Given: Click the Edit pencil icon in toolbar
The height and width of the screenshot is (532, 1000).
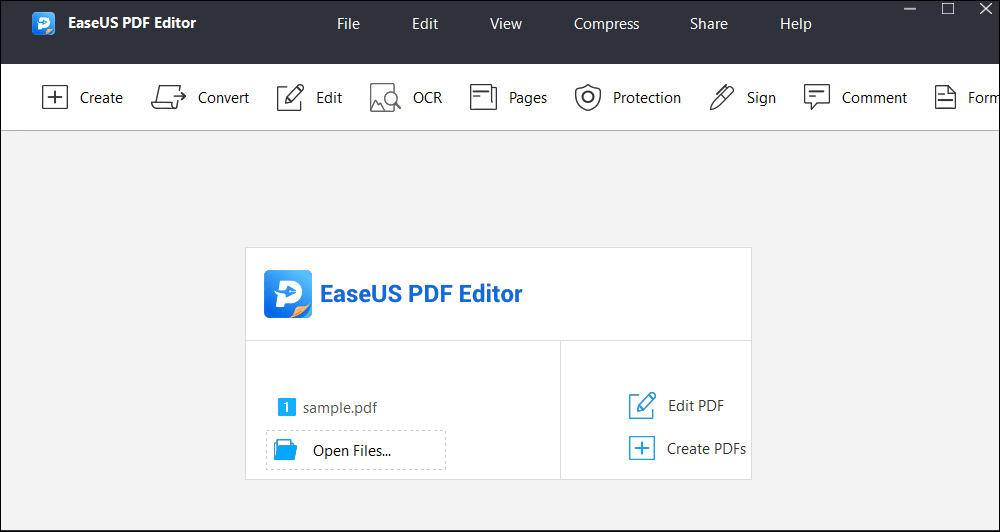Looking at the screenshot, I should point(290,98).
